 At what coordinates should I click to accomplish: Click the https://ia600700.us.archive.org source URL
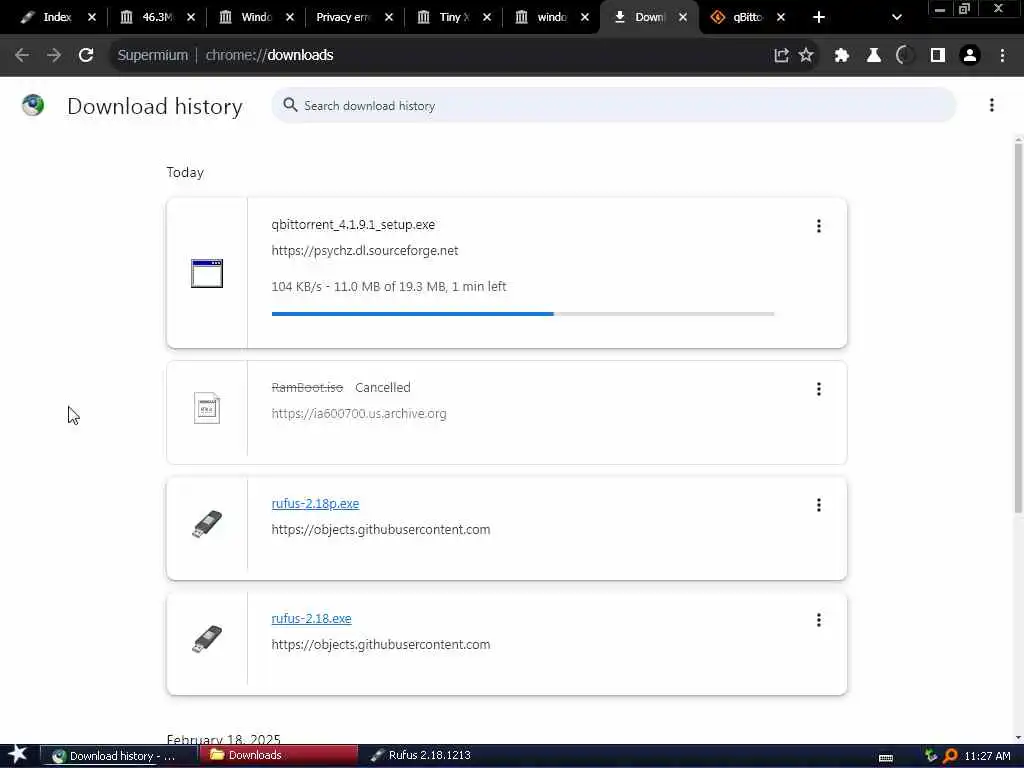click(x=359, y=414)
